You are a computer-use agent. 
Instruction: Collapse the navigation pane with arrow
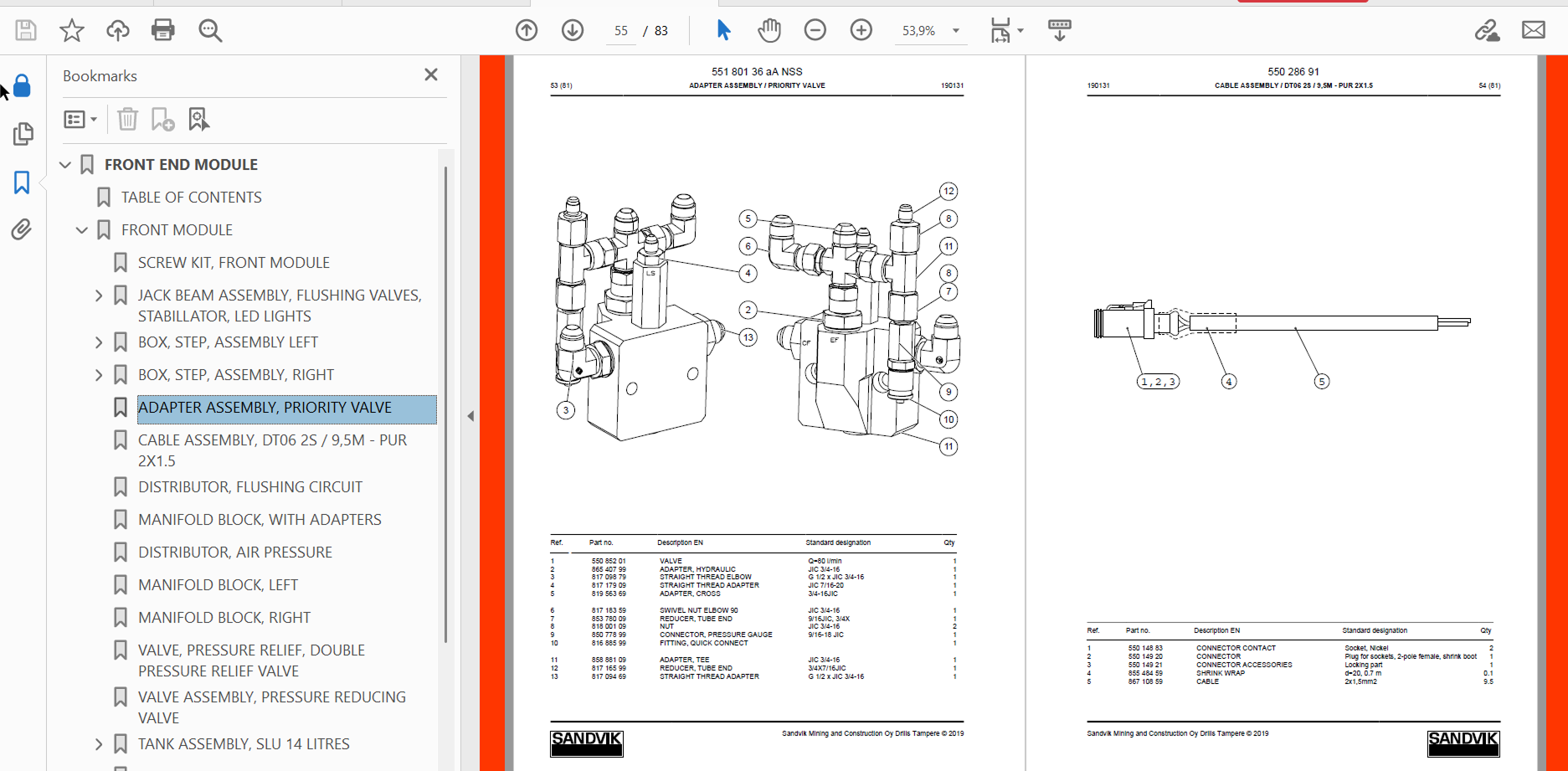(470, 416)
